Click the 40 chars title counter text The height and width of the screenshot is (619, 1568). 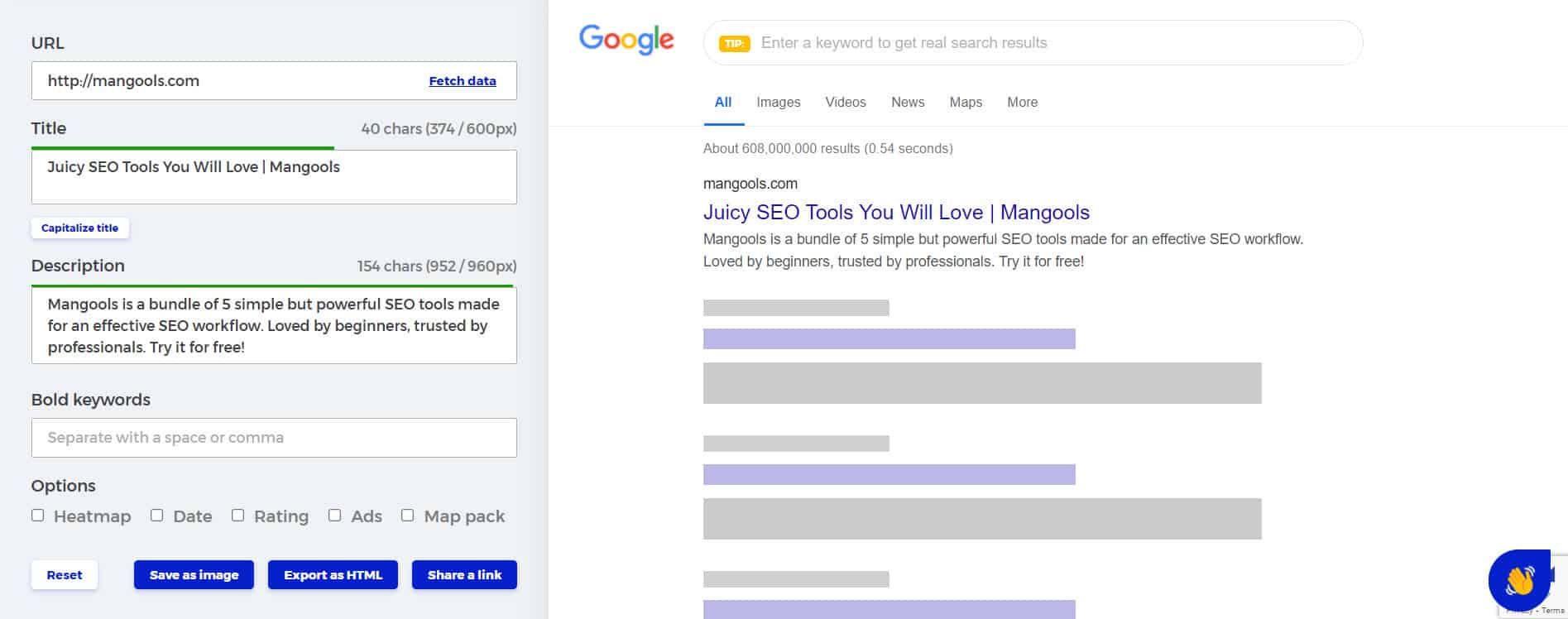(439, 129)
